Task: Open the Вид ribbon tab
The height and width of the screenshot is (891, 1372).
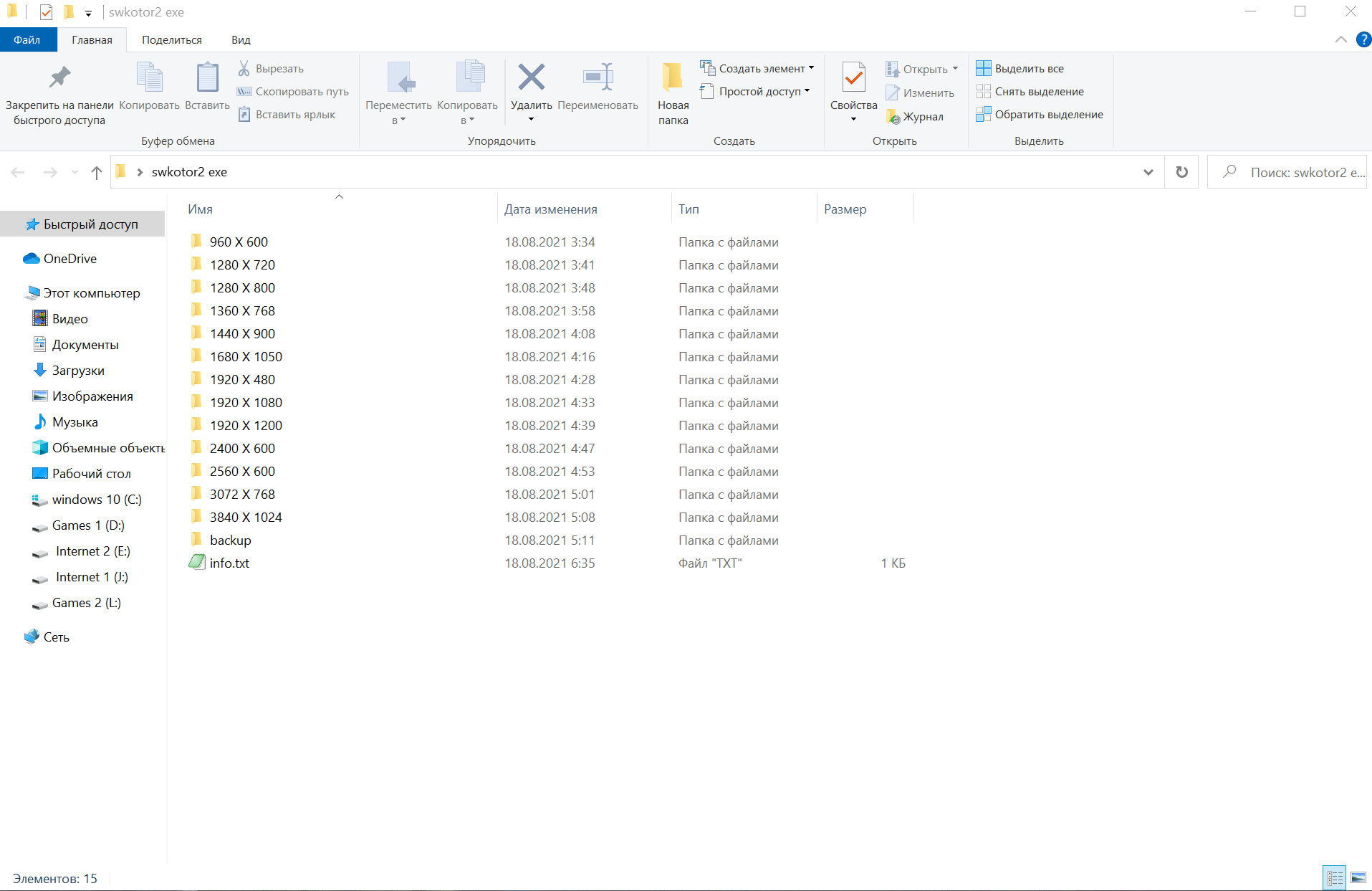Action: tap(241, 40)
